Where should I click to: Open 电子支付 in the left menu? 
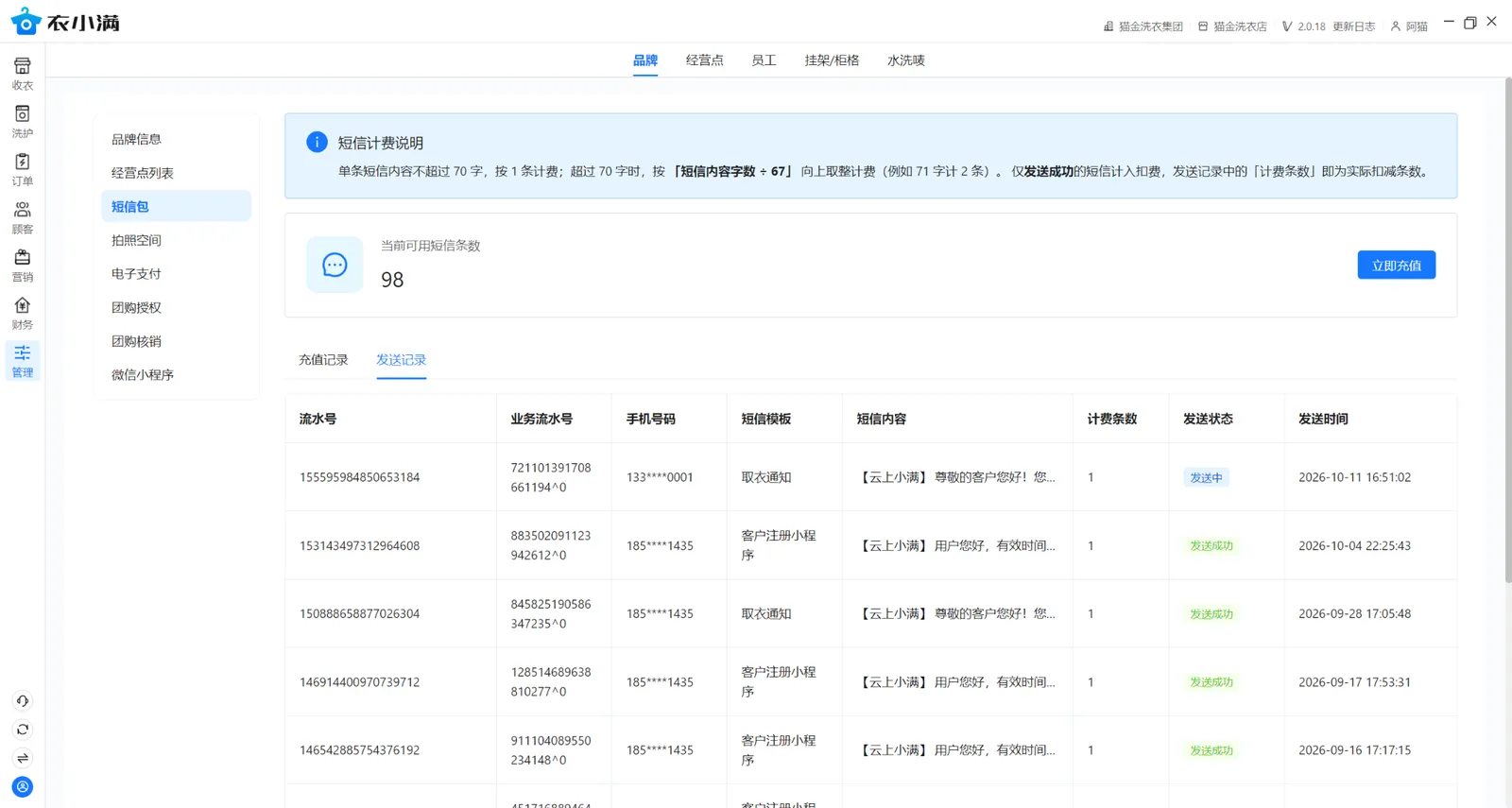pos(176,274)
